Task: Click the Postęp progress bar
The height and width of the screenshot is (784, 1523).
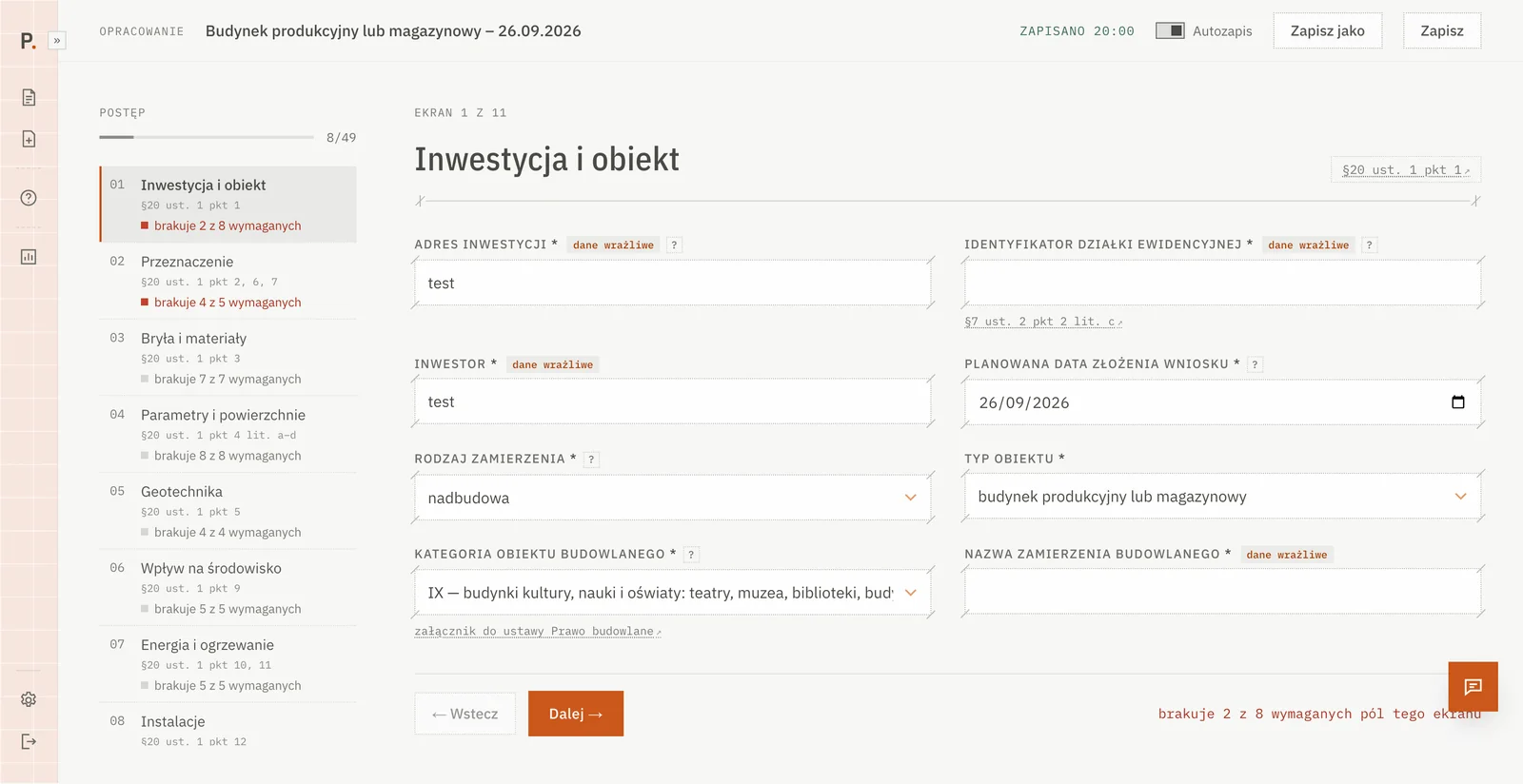Action: (207, 137)
